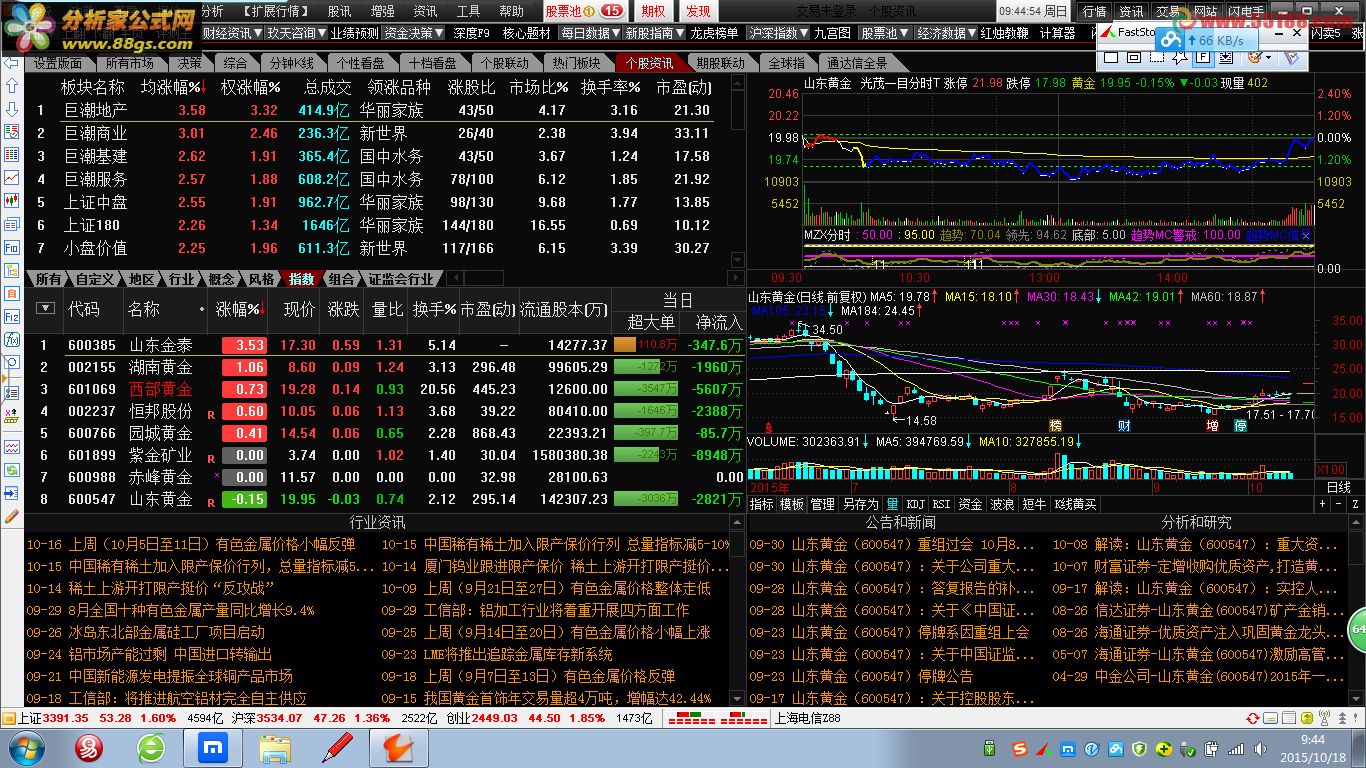Open the line trend chart sidebar icon

click(11, 177)
